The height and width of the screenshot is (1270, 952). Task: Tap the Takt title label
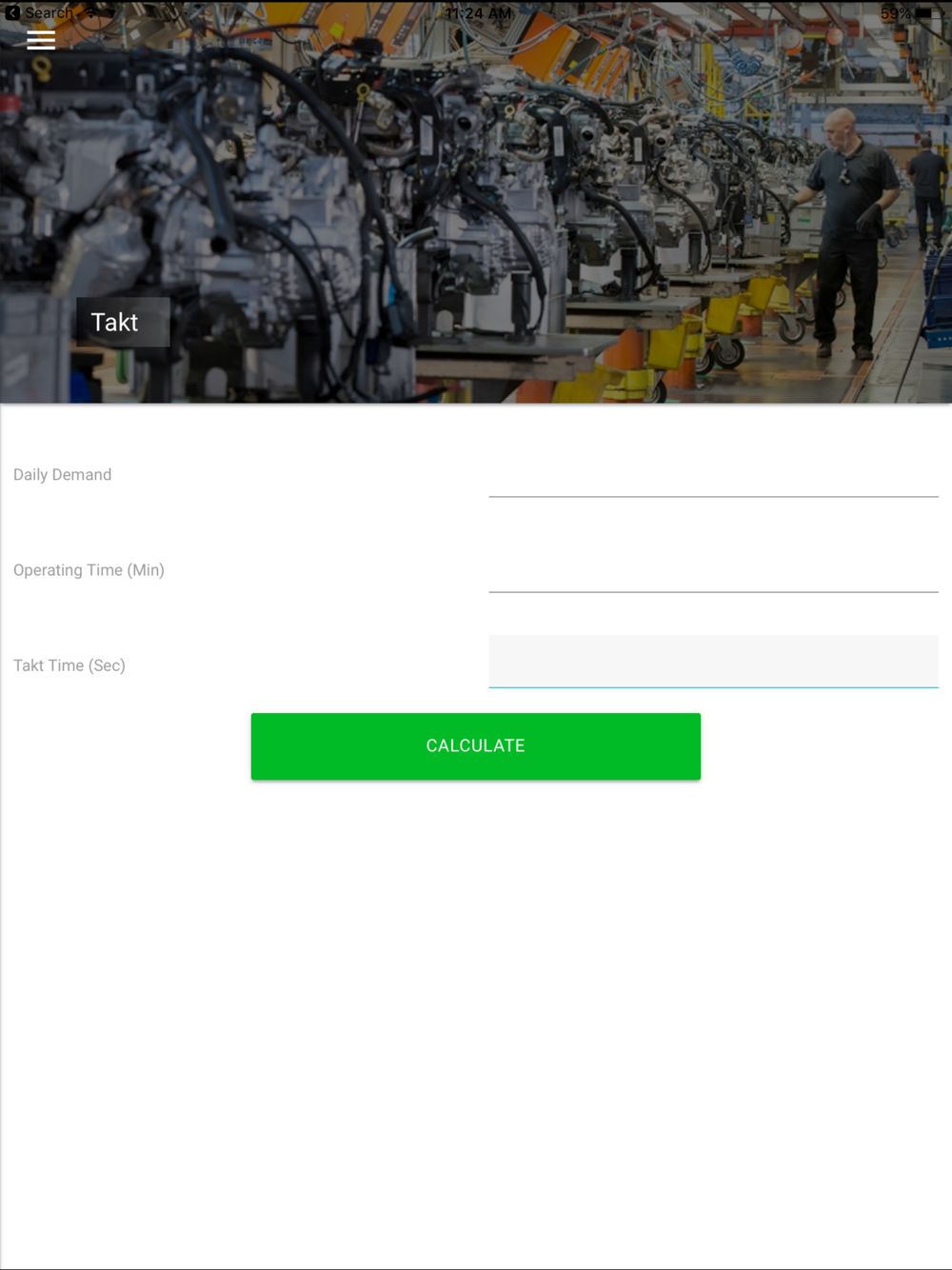pos(114,322)
